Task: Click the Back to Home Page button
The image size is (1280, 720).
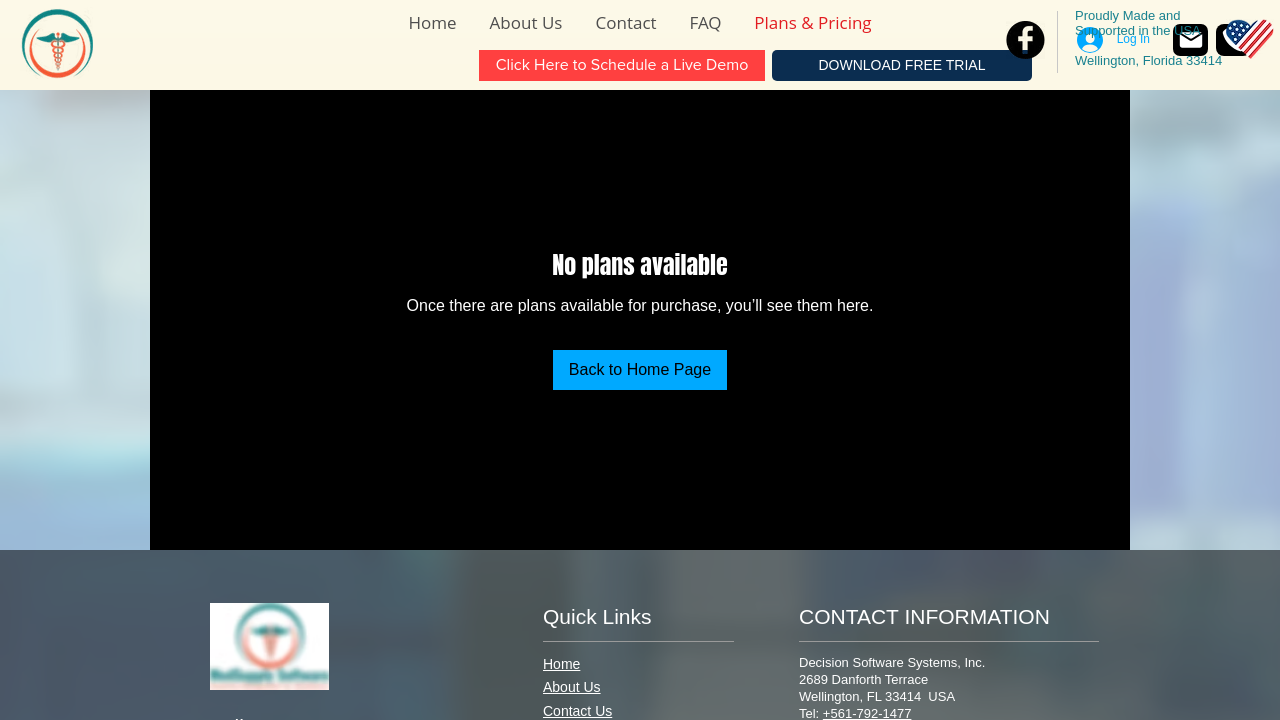Action: pos(640,370)
